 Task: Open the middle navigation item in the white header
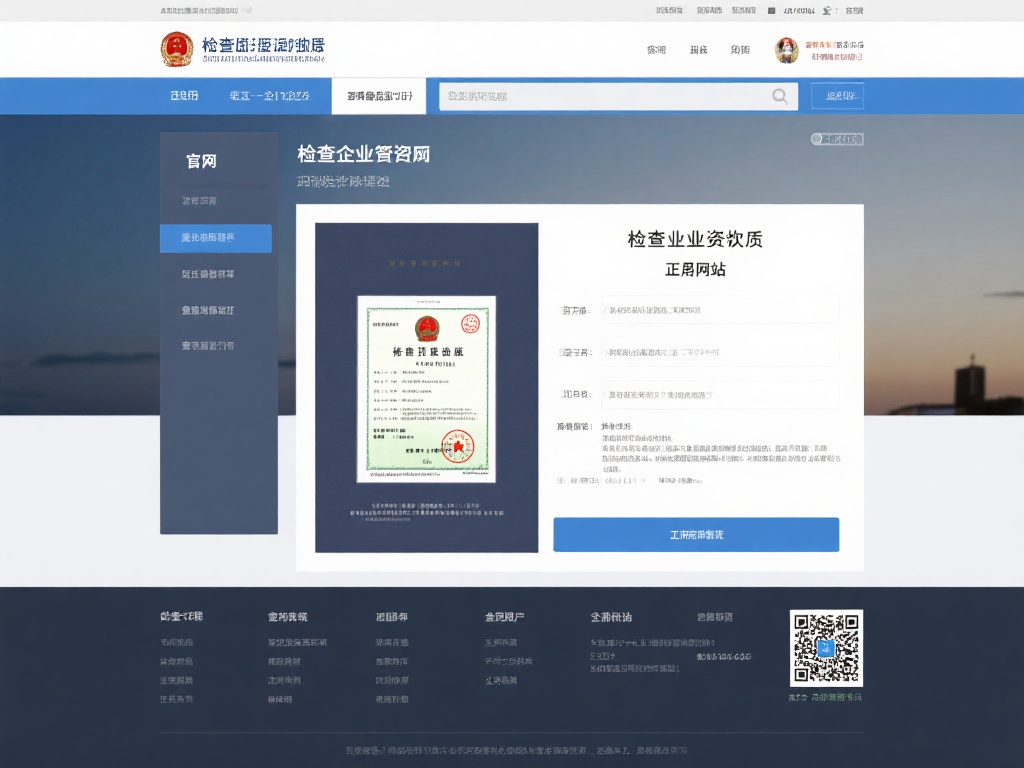point(697,49)
